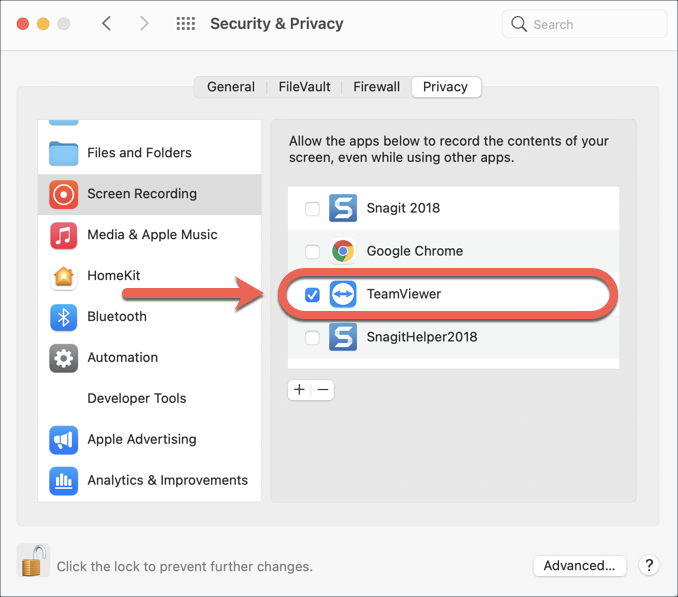The image size is (678, 597).
Task: Check the Google Chrome checkbox
Action: [312, 251]
